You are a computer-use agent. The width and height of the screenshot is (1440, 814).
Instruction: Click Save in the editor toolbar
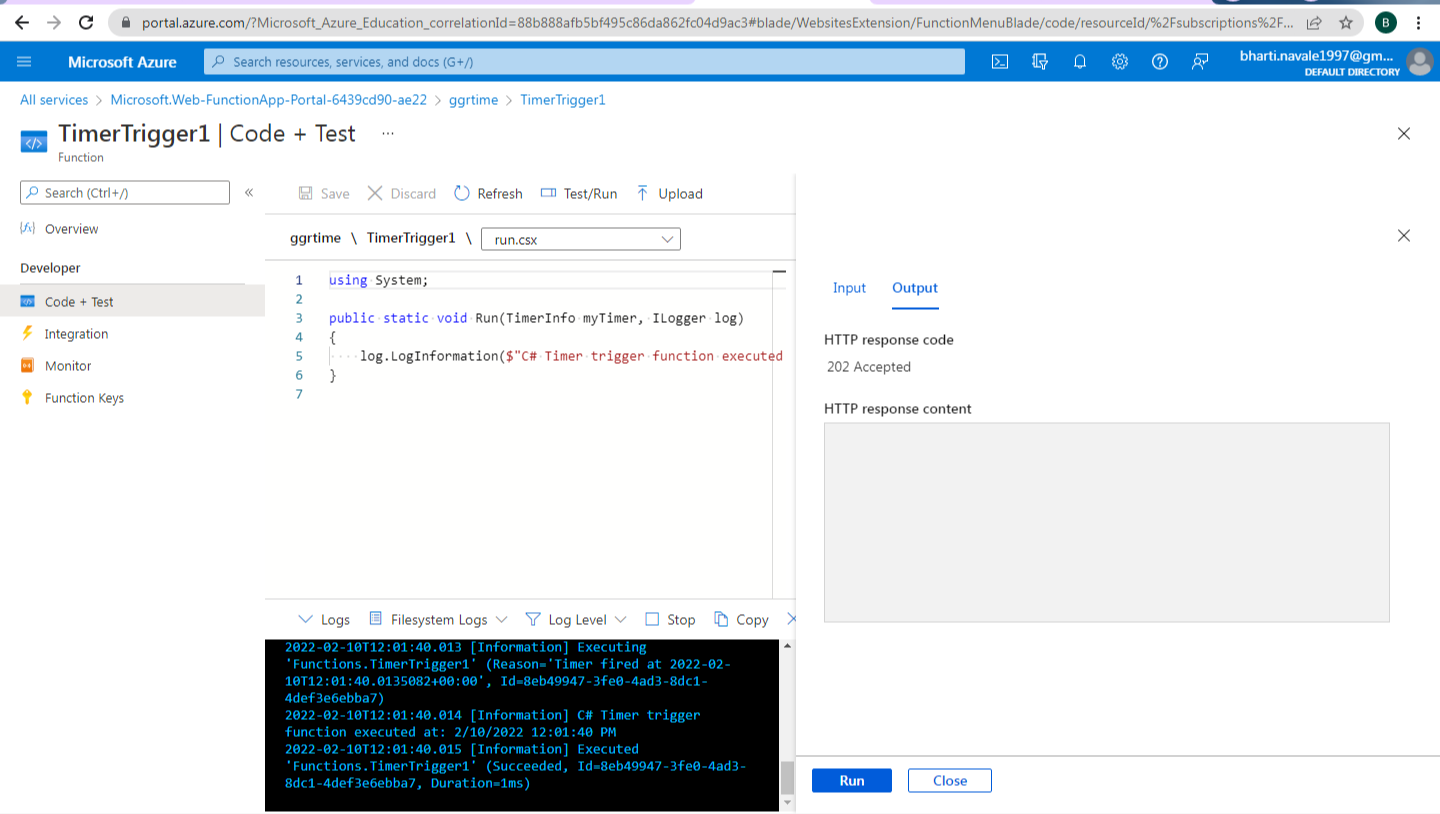[325, 193]
